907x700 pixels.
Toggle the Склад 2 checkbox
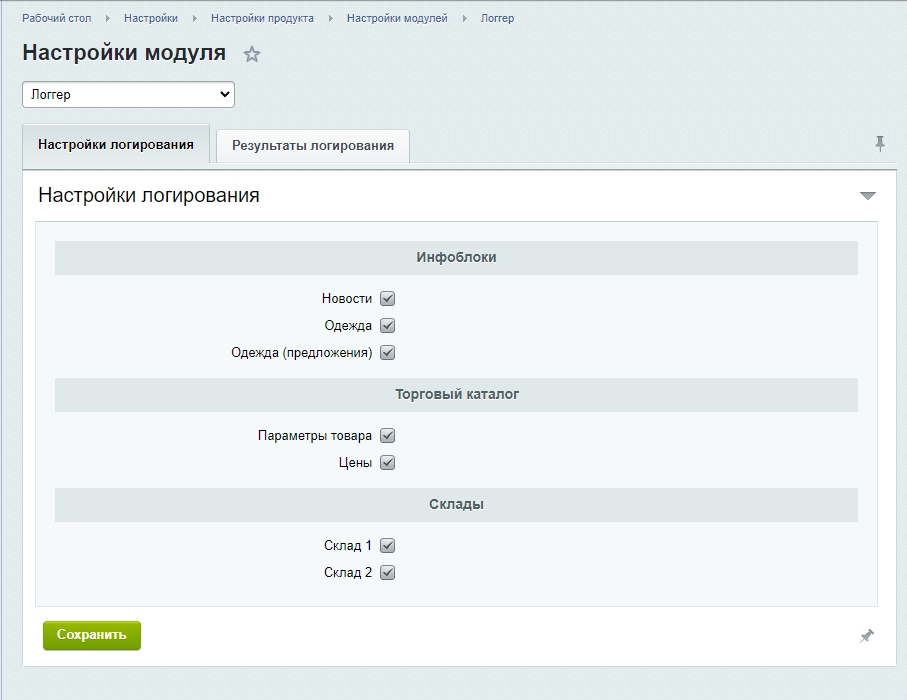tap(388, 573)
